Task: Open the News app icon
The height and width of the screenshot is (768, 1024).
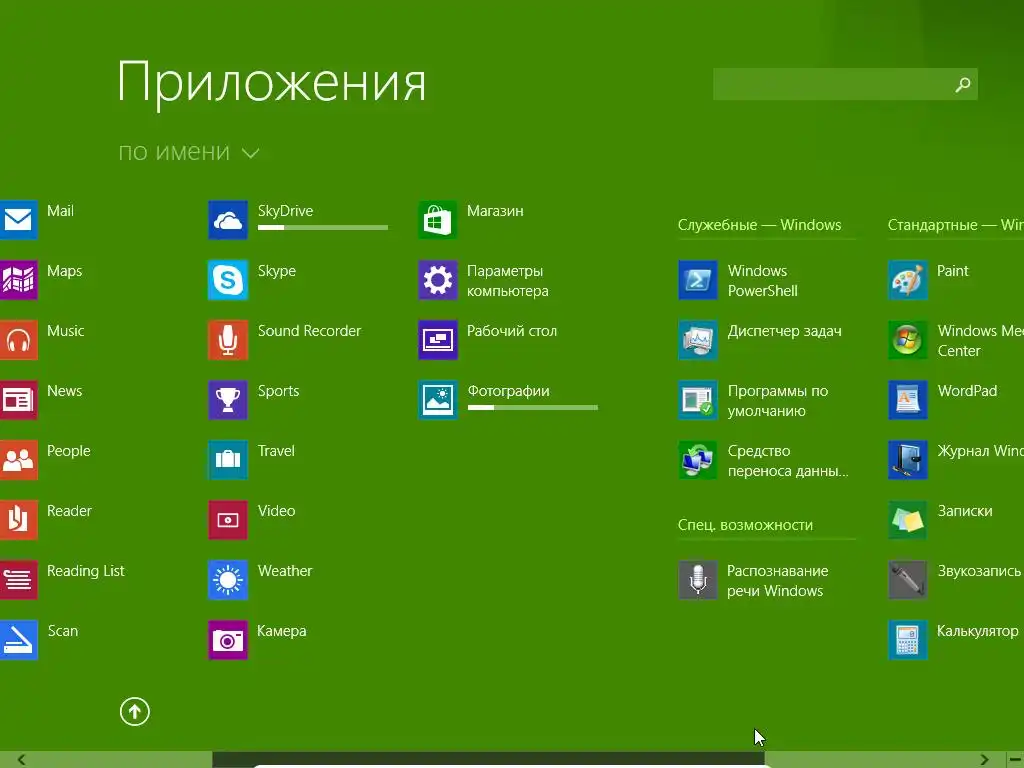Action: pos(18,400)
